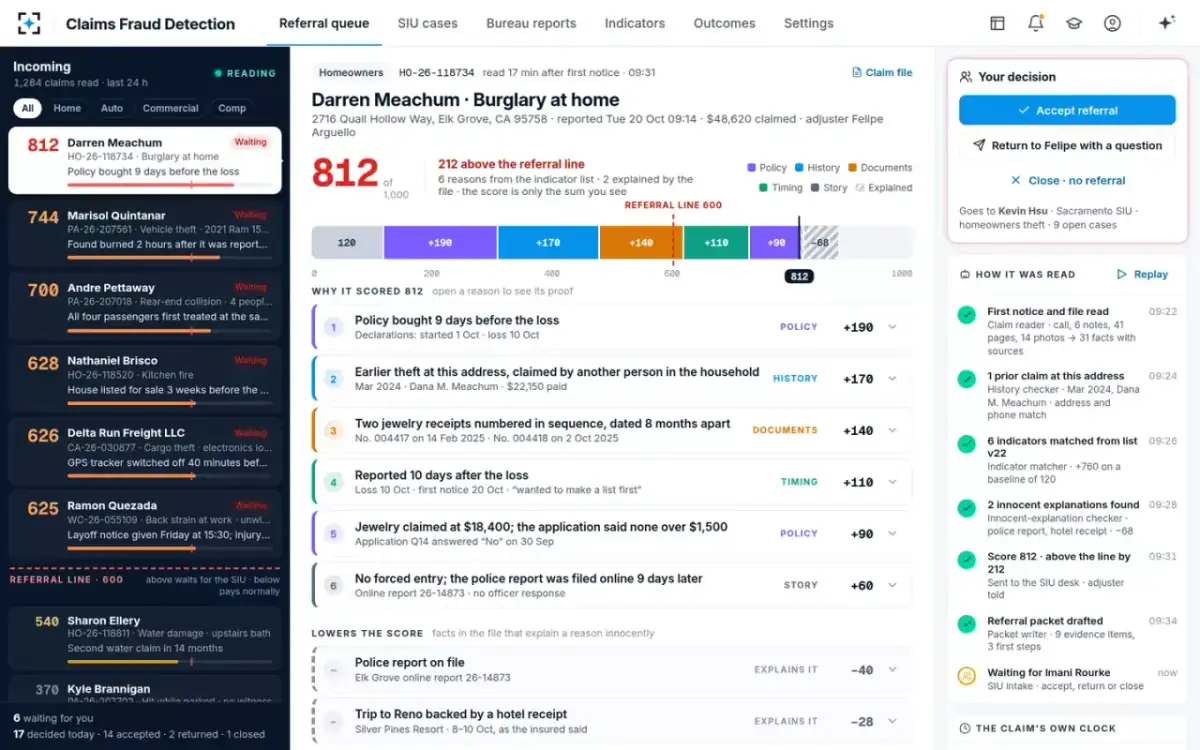Click the X icon on Close no referral
The height and width of the screenshot is (750, 1200).
tap(1016, 181)
